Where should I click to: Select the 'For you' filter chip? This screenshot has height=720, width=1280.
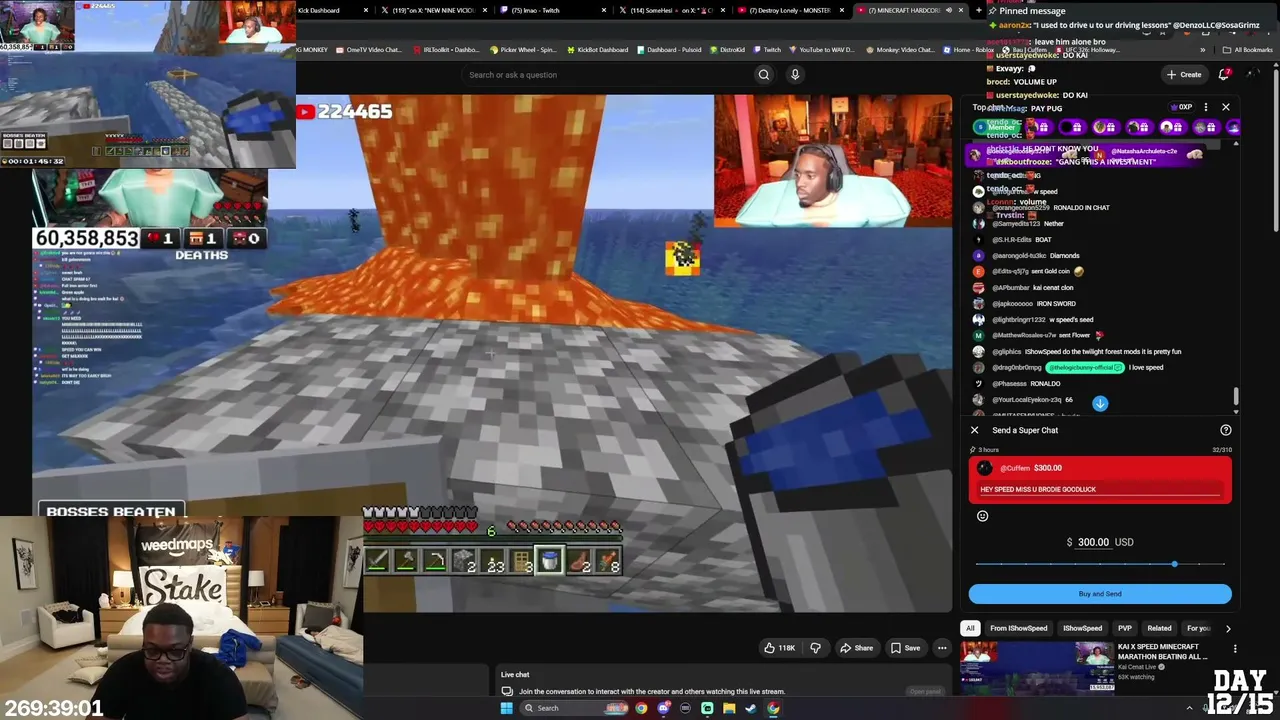pos(1199,628)
